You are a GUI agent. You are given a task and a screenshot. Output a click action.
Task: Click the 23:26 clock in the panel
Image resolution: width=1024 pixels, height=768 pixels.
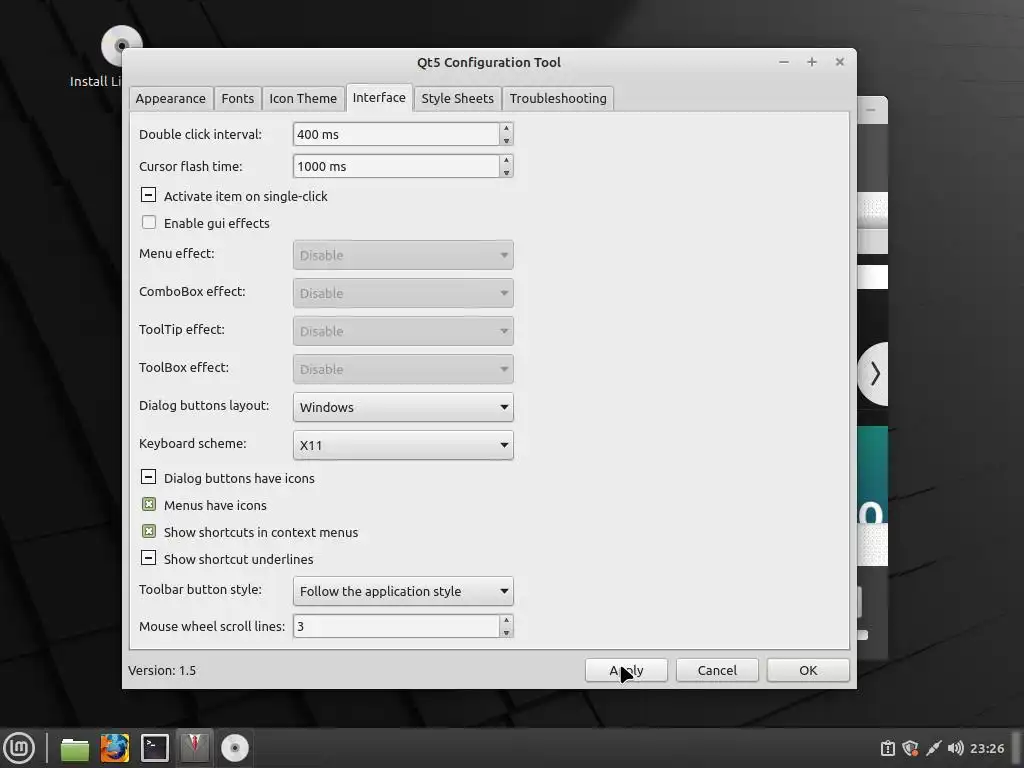coord(987,748)
